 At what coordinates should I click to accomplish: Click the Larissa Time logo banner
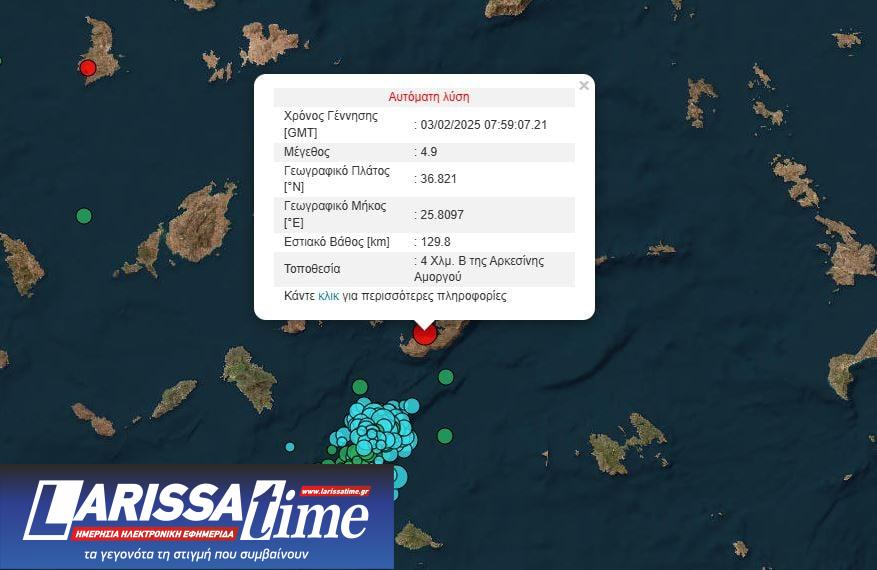[197, 517]
